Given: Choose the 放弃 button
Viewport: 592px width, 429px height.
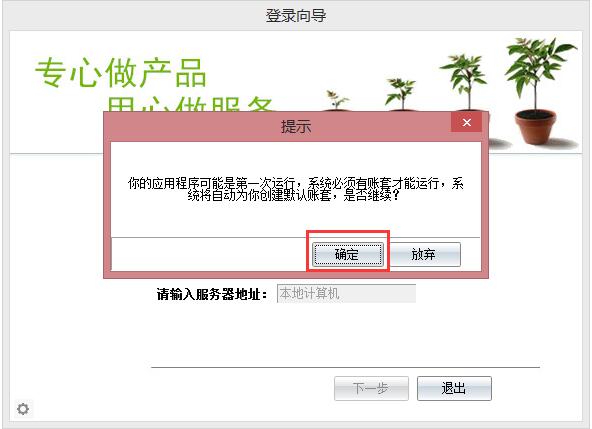Looking at the screenshot, I should tap(424, 254).
